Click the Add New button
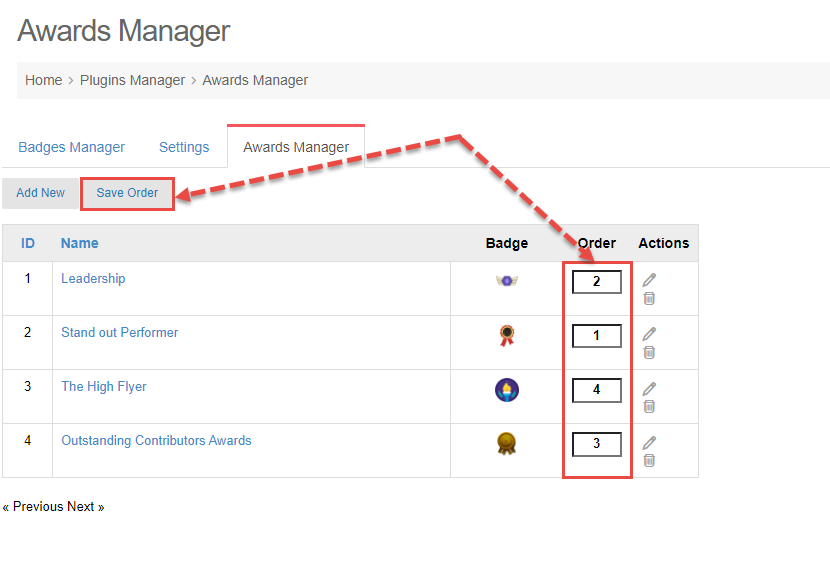The height and width of the screenshot is (577, 830). [x=41, y=193]
